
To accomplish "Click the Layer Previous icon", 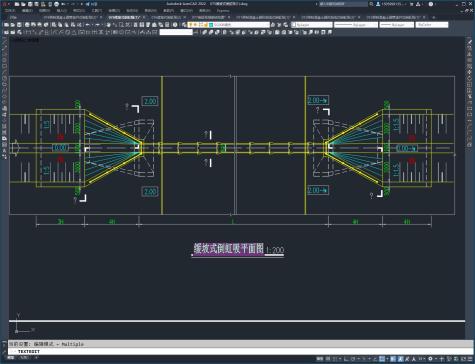I will pyautogui.click(x=279, y=25).
